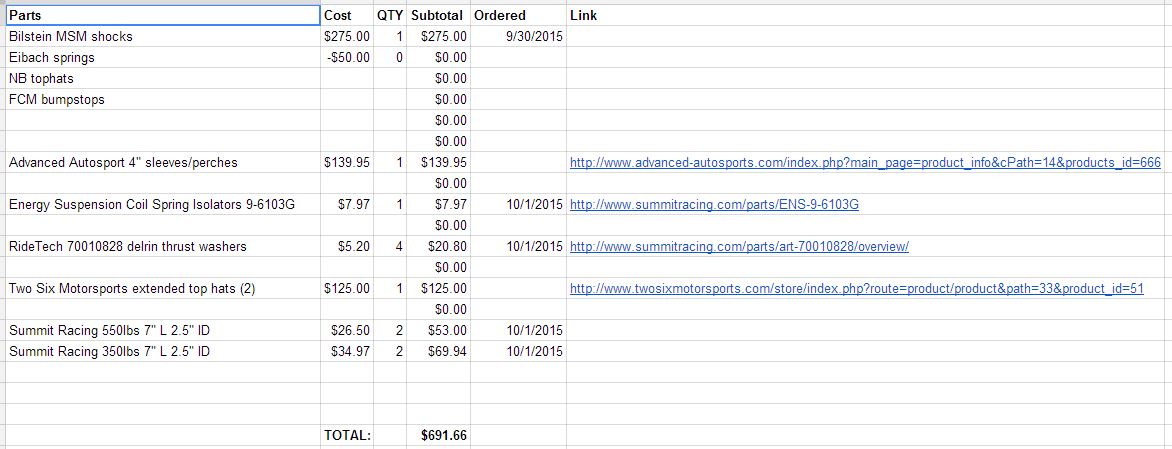Select the Link column header cell
Screen dimensions: 1172x449
867,15
